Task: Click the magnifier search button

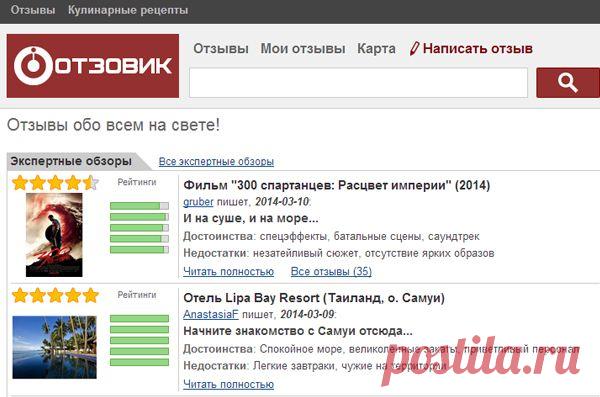Action: [x=568, y=83]
